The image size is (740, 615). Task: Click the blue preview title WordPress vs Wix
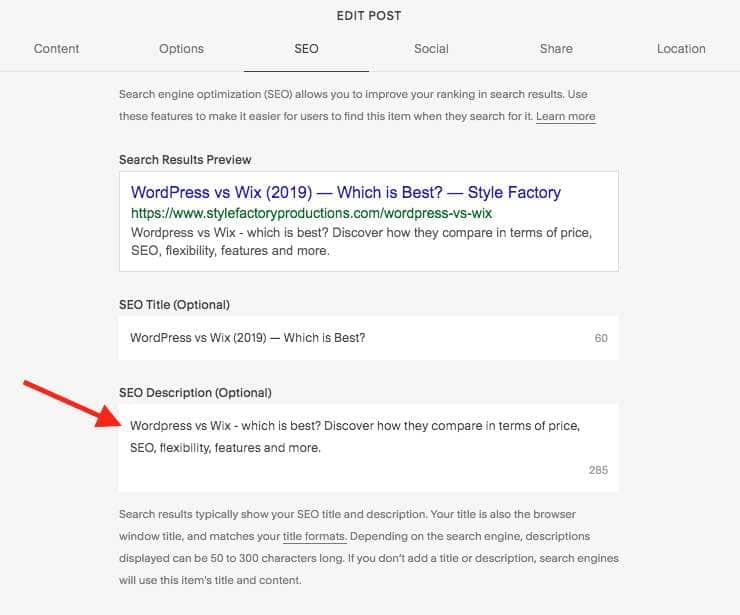click(x=345, y=193)
